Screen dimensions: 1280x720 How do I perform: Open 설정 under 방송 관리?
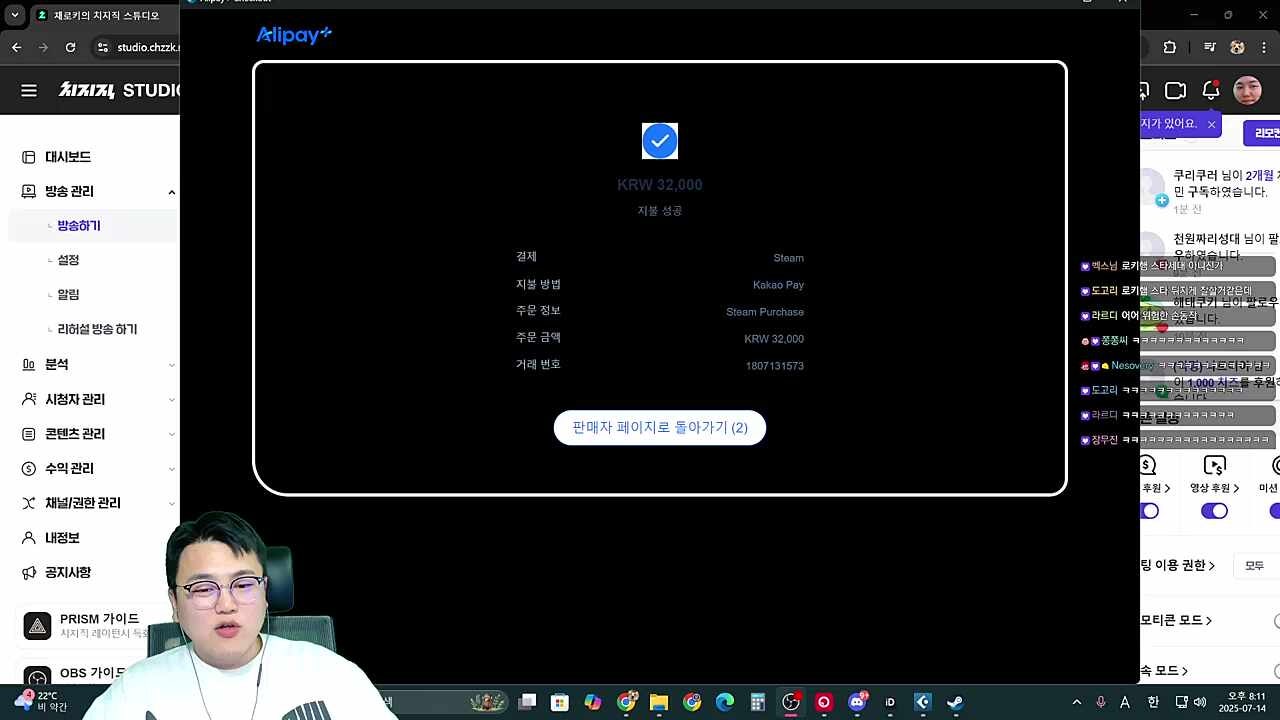tap(68, 260)
